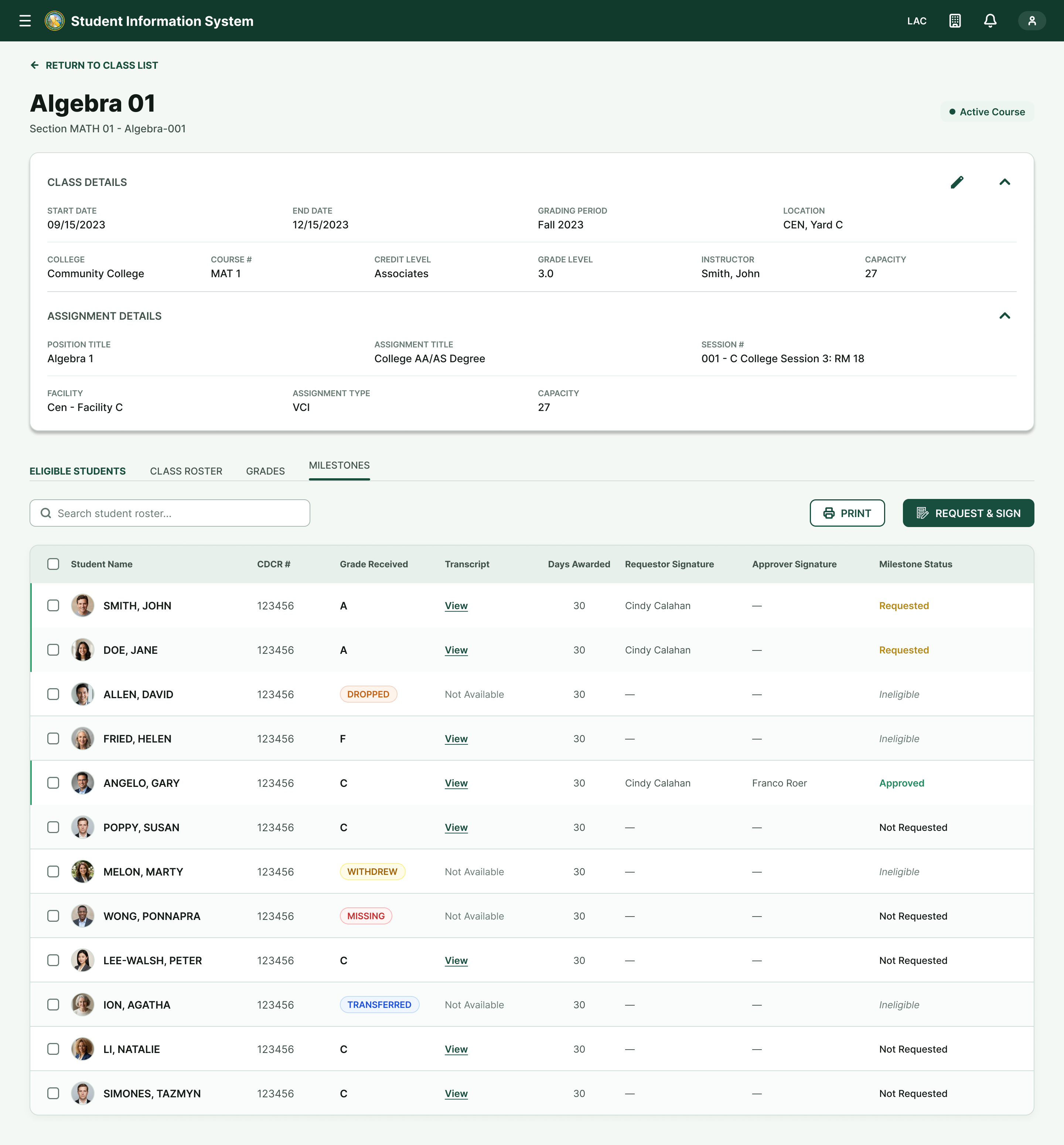This screenshot has width=1064, height=1145.
Task: Open DOE, JANE's avatar photo
Action: [82, 650]
